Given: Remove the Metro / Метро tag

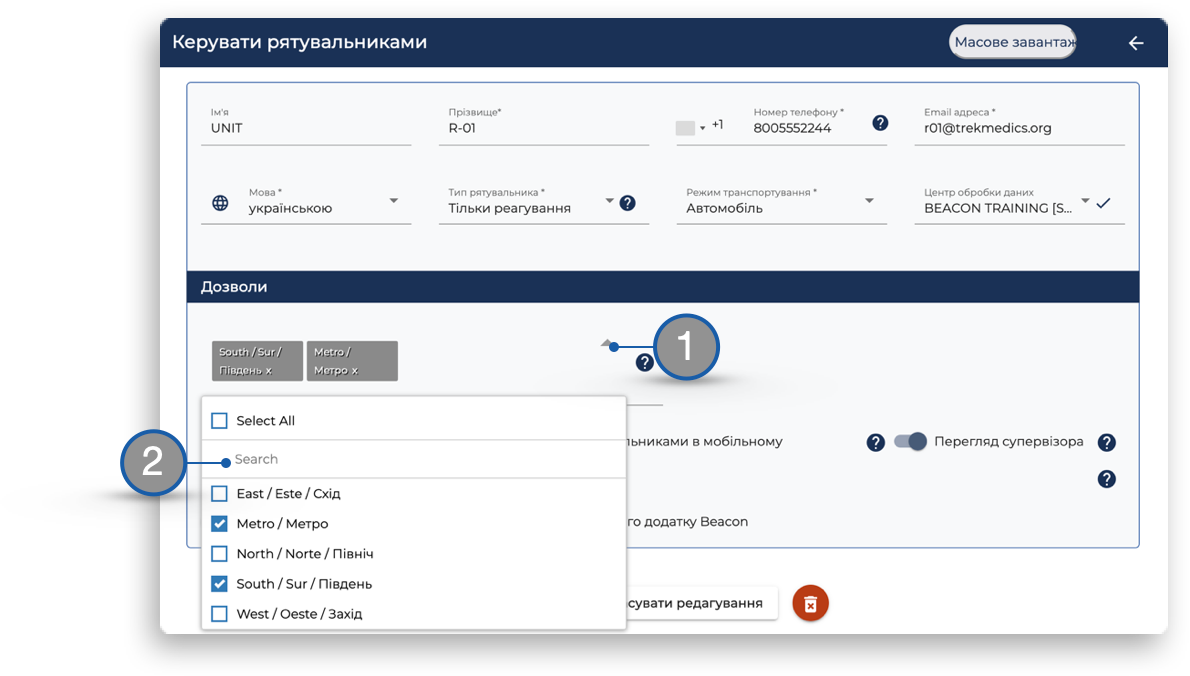Looking at the screenshot, I should [x=354, y=370].
